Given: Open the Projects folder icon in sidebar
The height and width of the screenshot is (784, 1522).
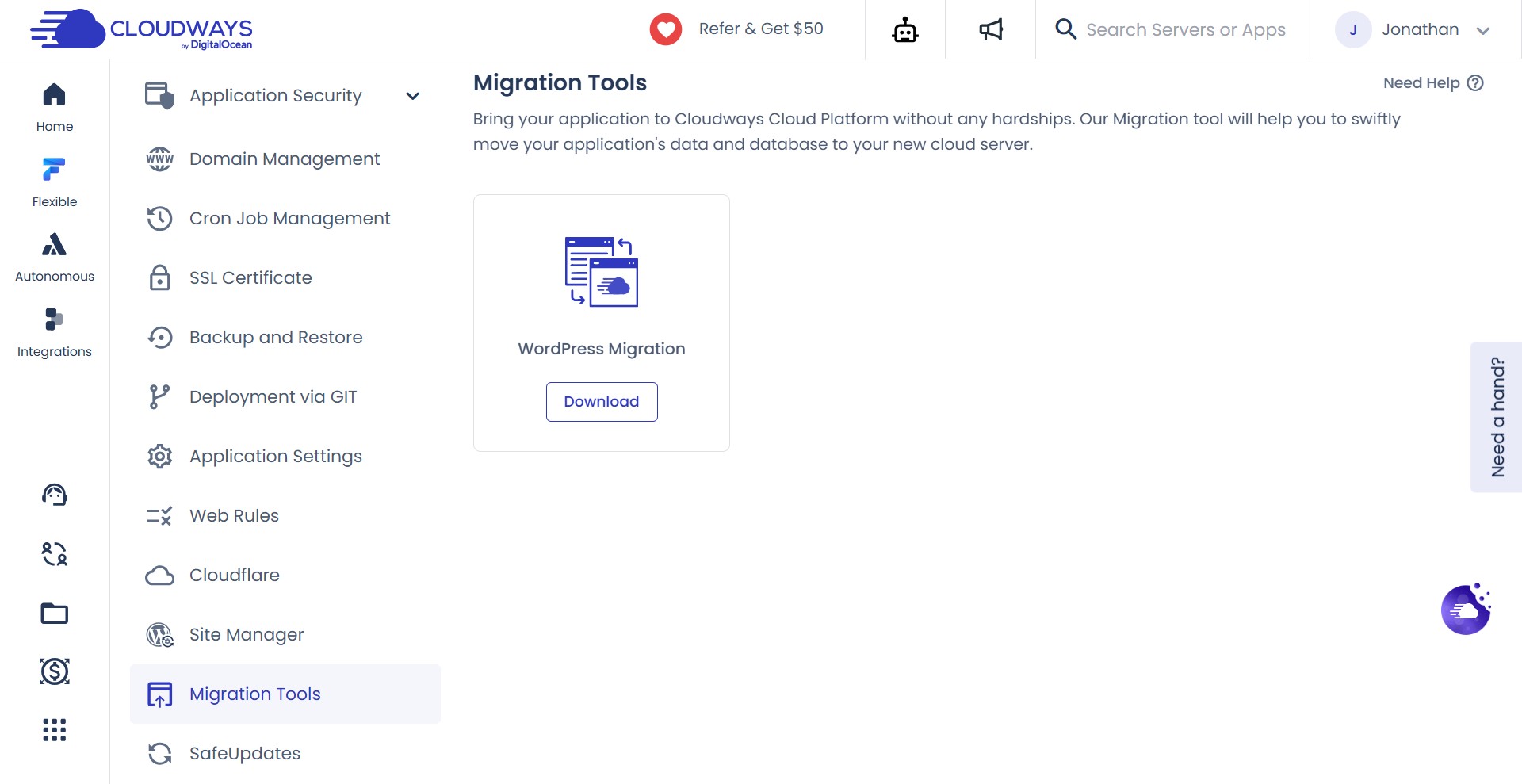Looking at the screenshot, I should (53, 613).
